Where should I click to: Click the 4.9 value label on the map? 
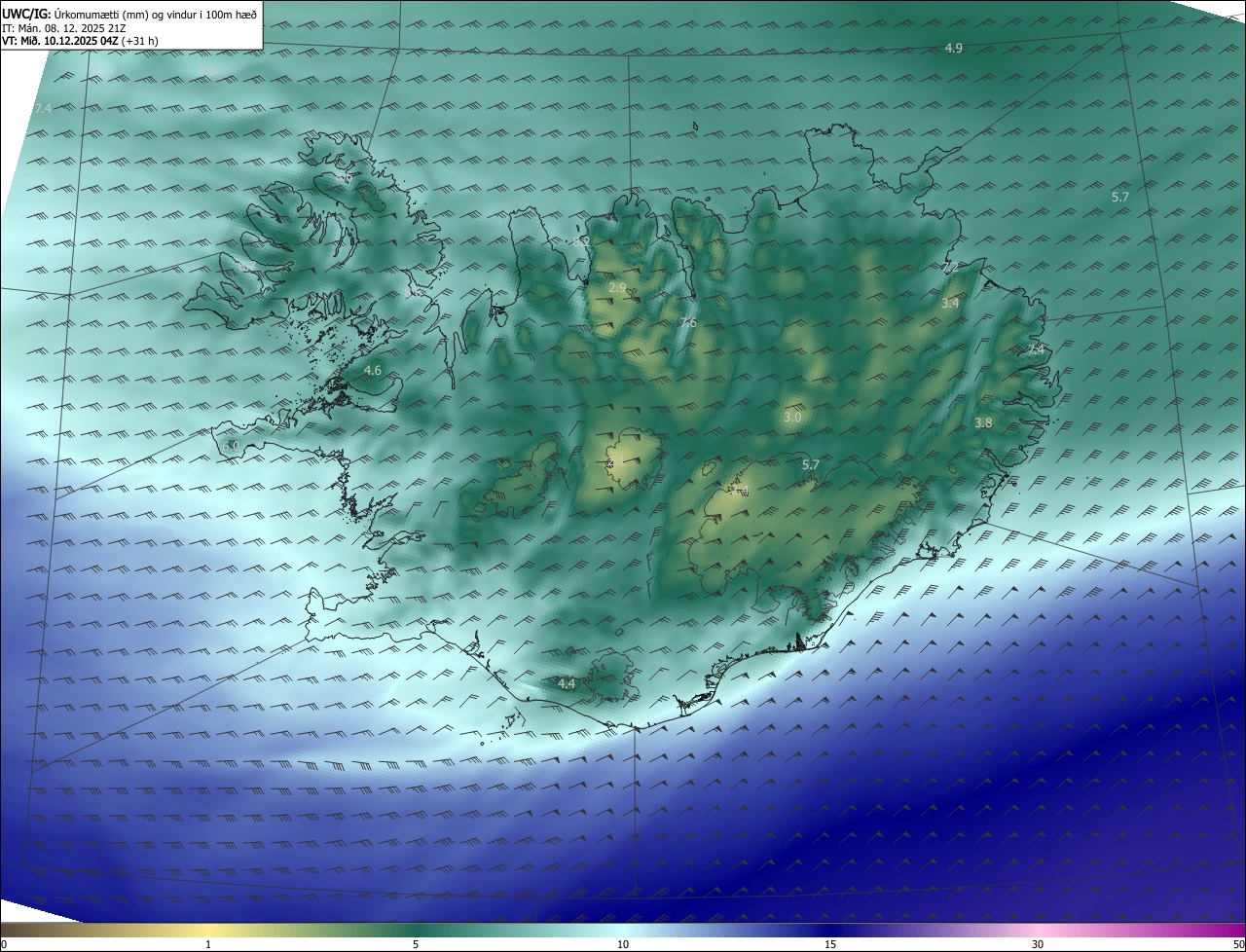tap(954, 48)
